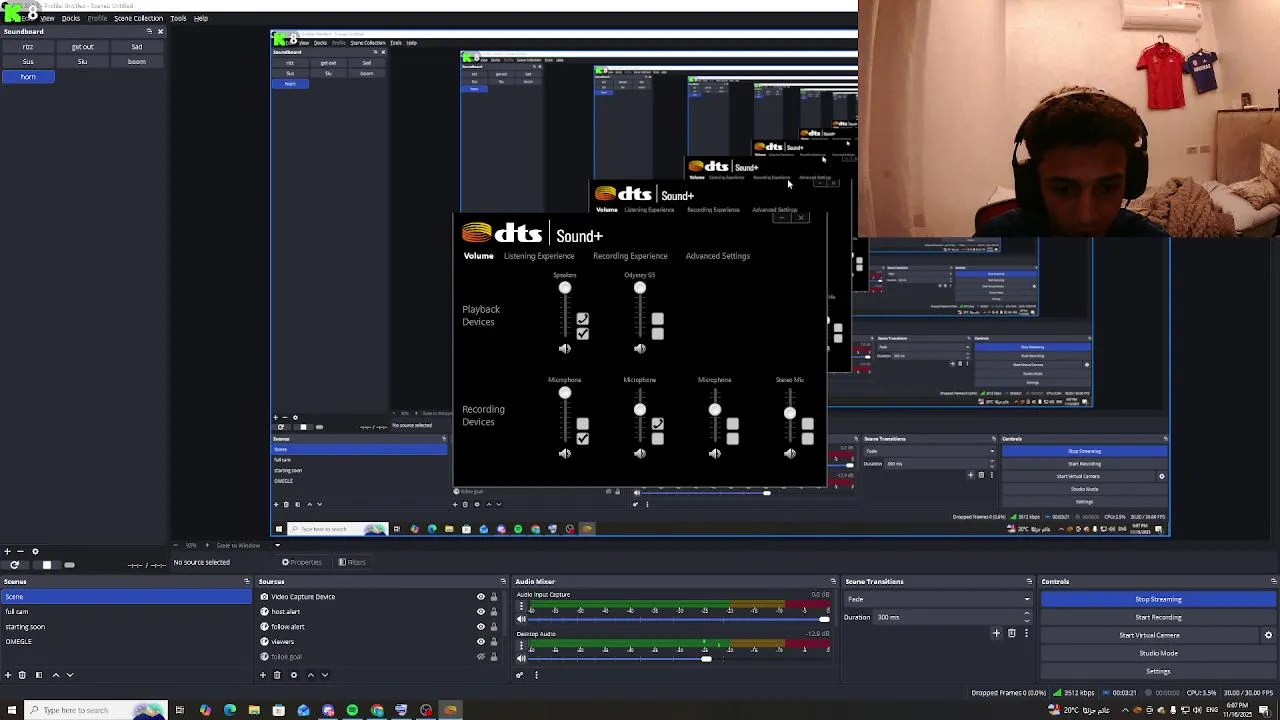The height and width of the screenshot is (720, 1280).
Task: Open advanced audio properties gears icon
Action: pos(520,675)
